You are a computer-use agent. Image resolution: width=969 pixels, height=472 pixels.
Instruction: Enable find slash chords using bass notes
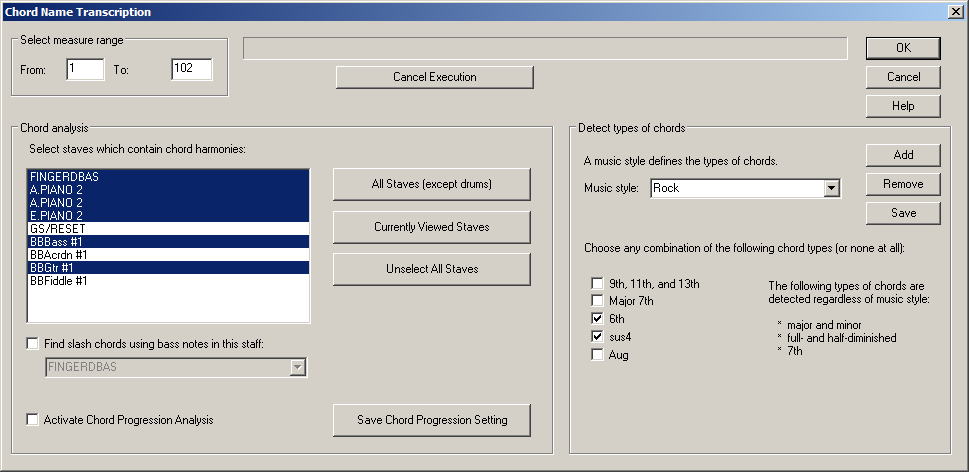[x=33, y=345]
